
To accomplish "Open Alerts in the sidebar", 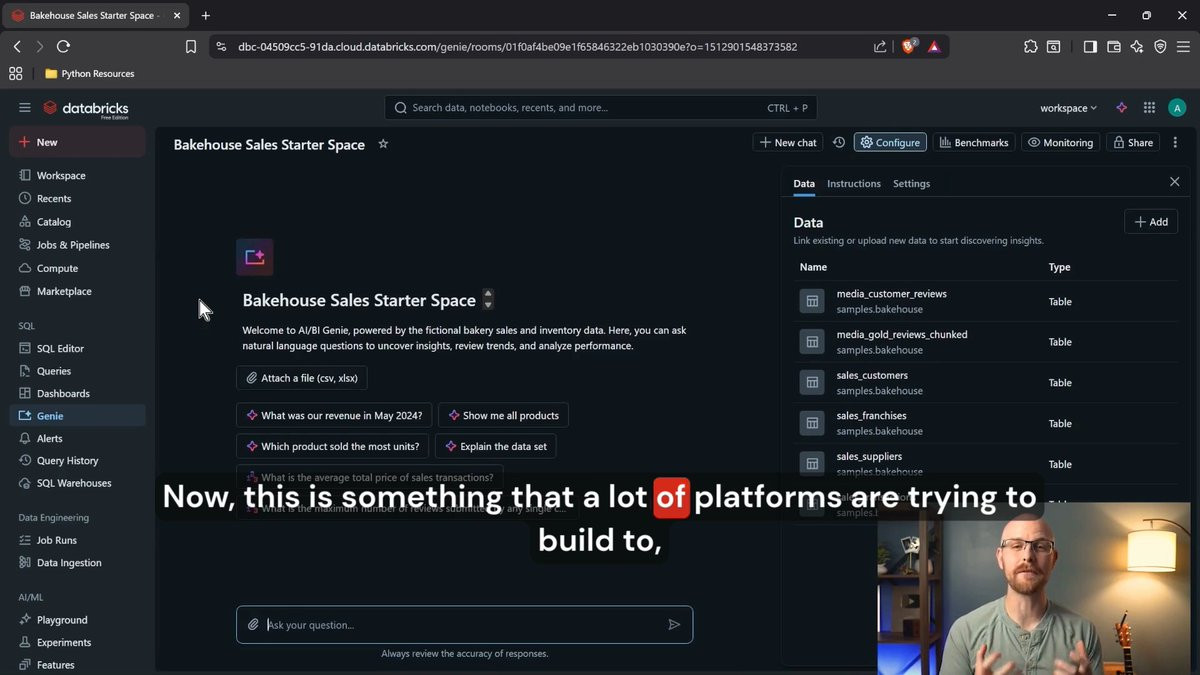I will [78, 438].
